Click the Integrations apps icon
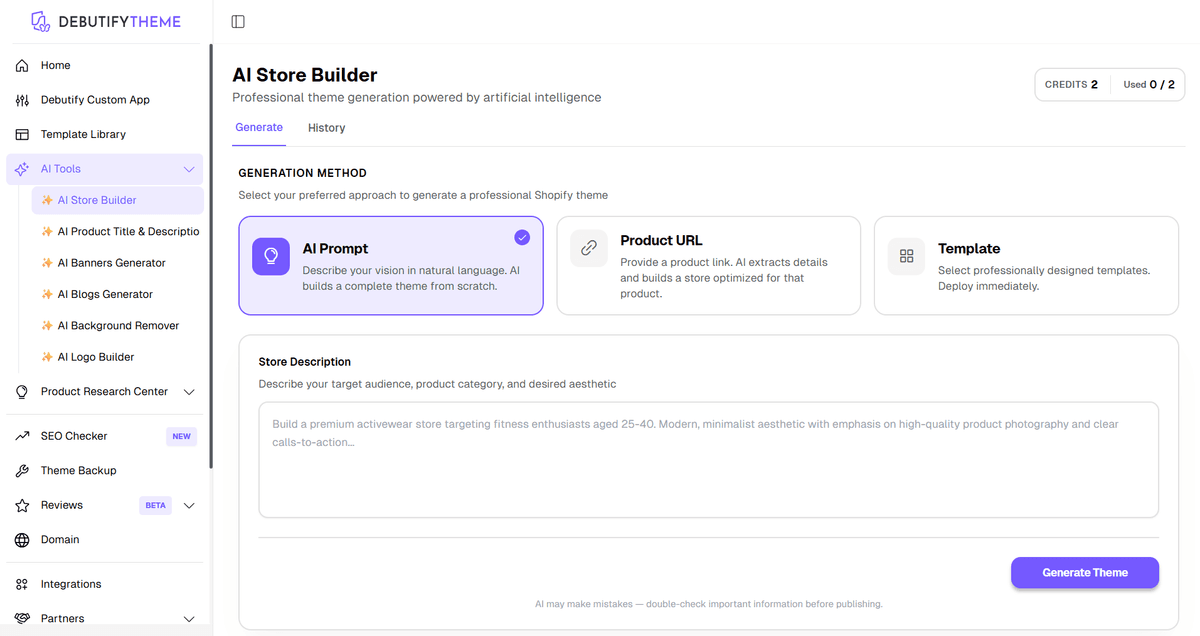This screenshot has width=1200, height=636. tap(22, 584)
